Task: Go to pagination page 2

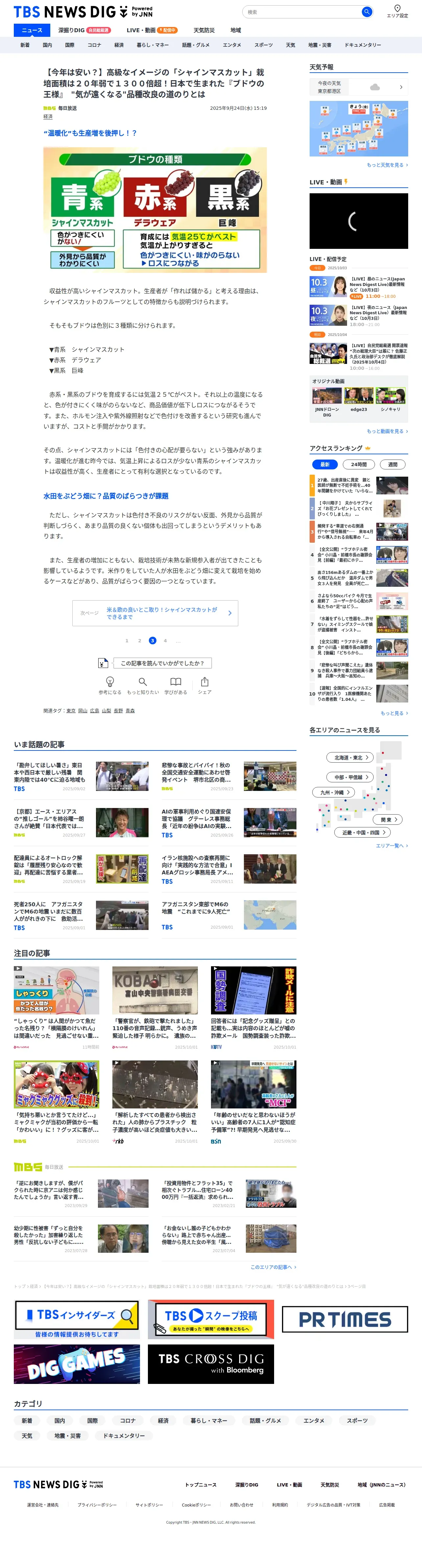Action: (x=139, y=640)
